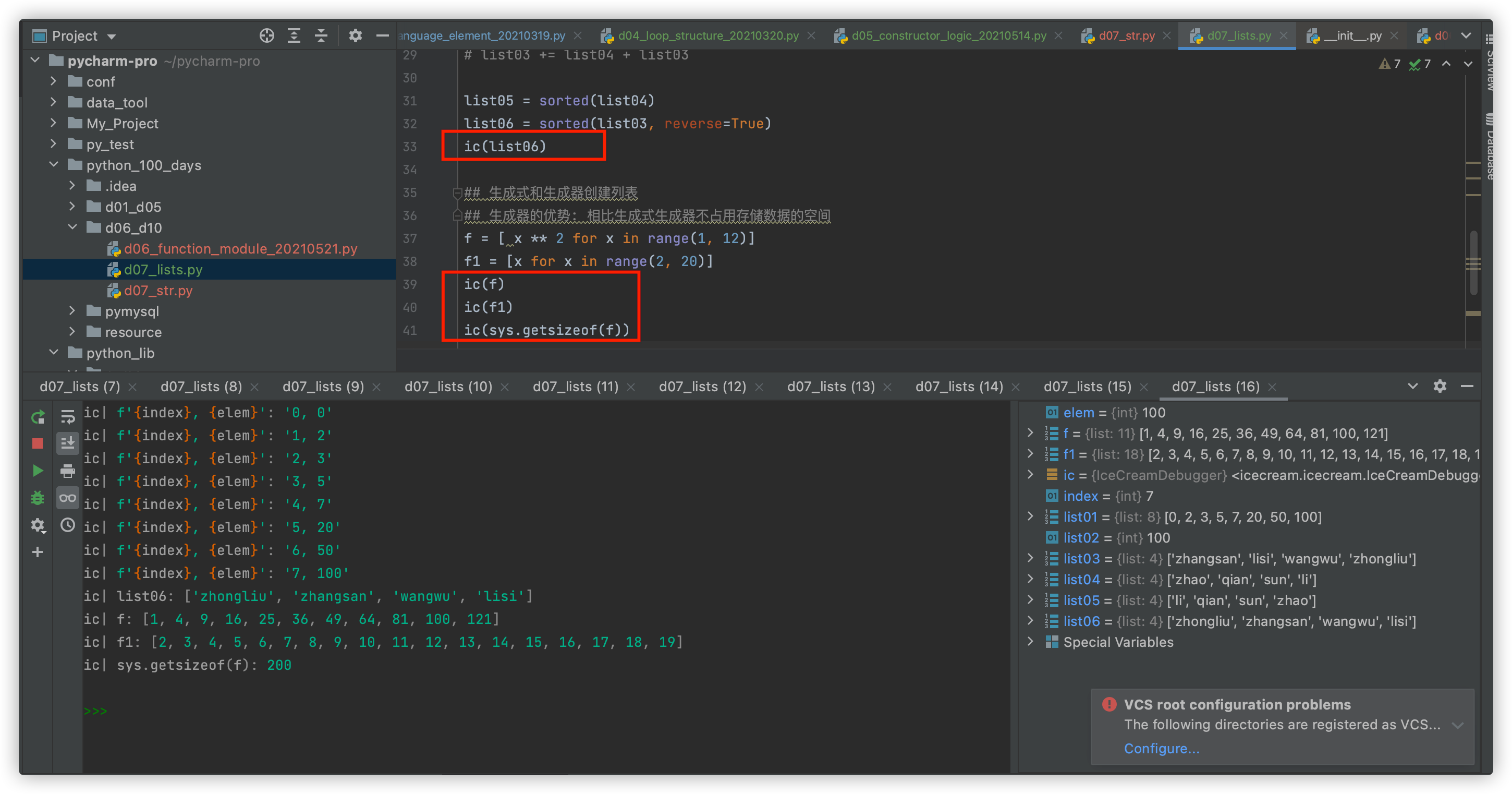Go to previous highlighted error arrow

pos(1446,64)
